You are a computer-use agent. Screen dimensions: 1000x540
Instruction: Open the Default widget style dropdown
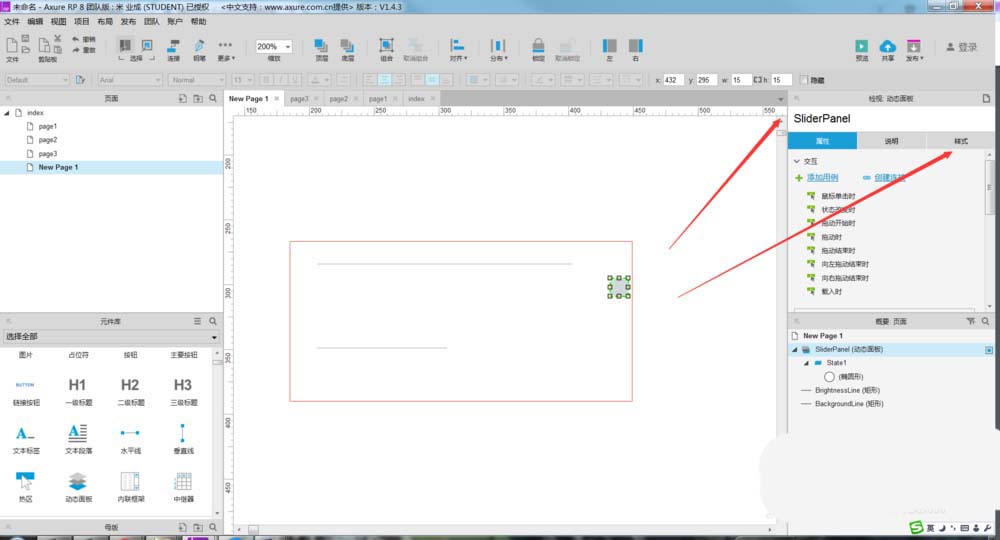36,80
